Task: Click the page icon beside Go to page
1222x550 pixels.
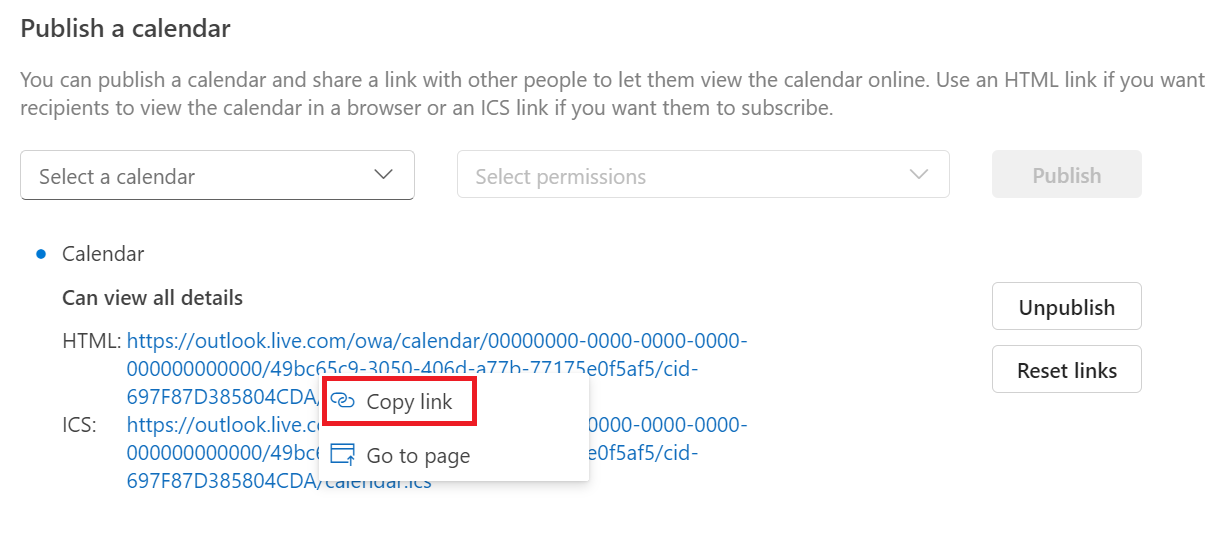Action: tap(343, 455)
